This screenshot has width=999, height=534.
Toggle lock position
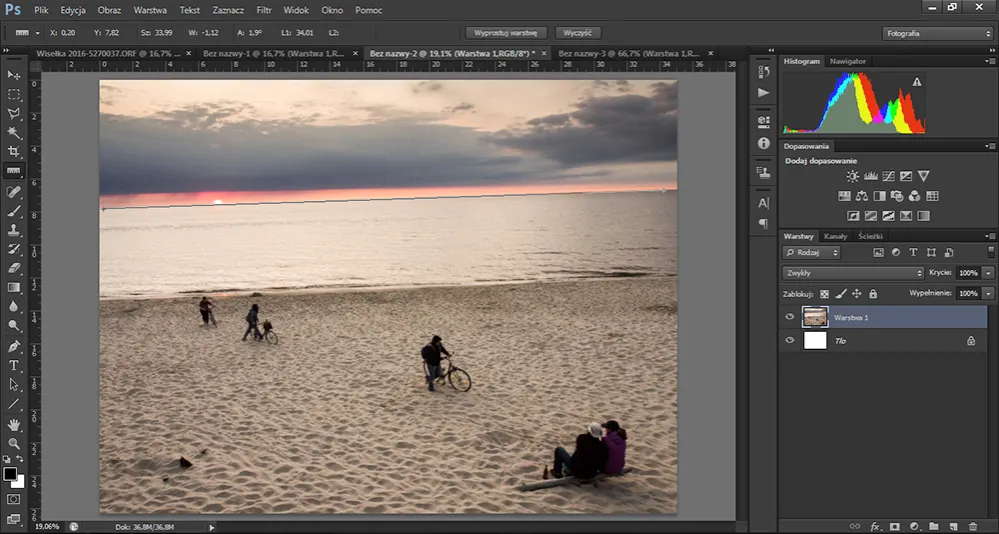(x=857, y=294)
